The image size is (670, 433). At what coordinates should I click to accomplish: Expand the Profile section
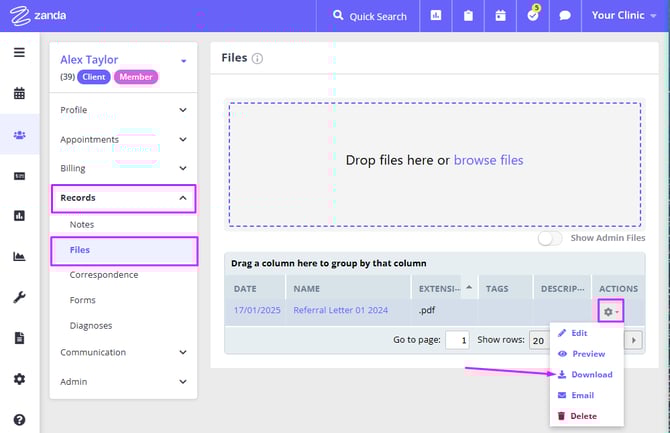pos(123,110)
